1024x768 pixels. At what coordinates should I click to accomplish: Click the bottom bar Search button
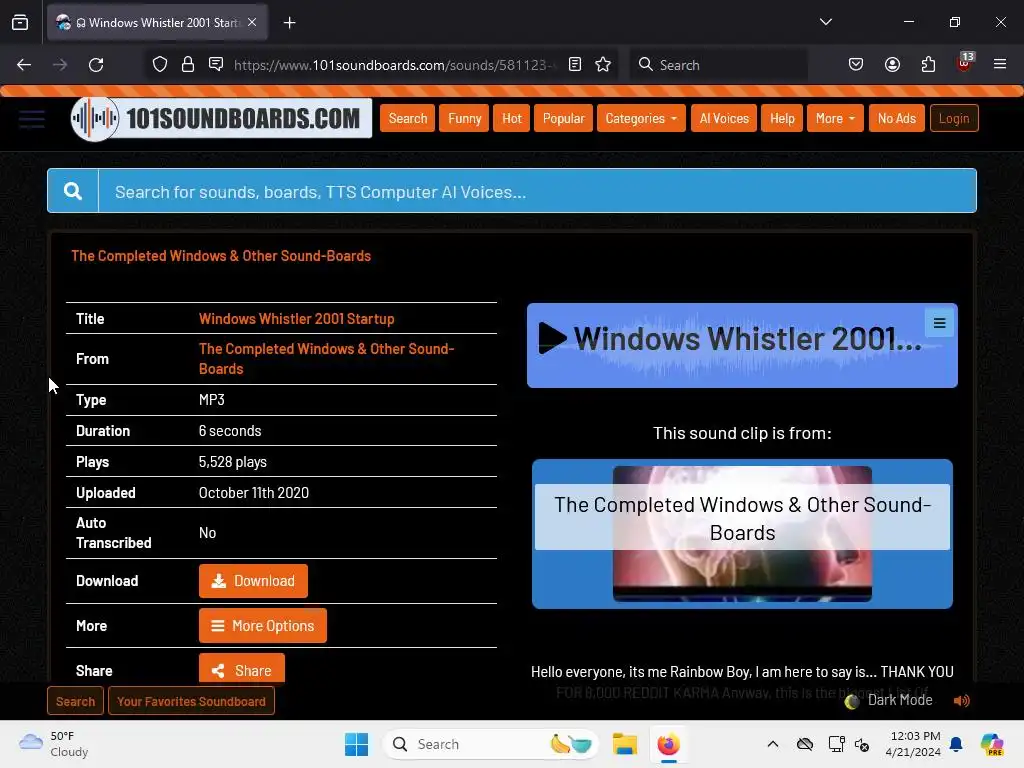point(75,701)
